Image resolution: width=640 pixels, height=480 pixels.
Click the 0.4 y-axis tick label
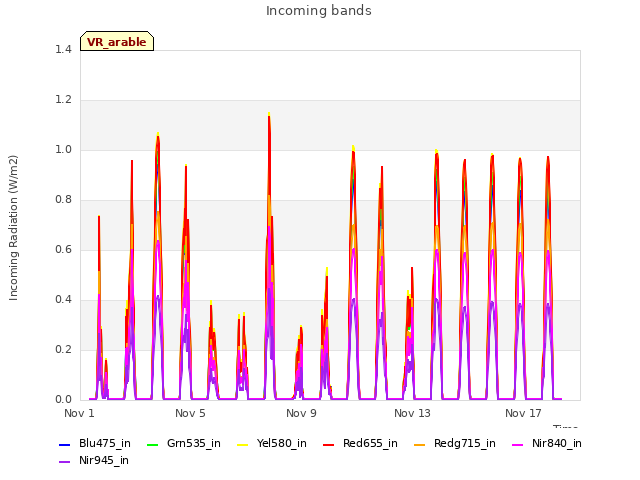[63, 300]
